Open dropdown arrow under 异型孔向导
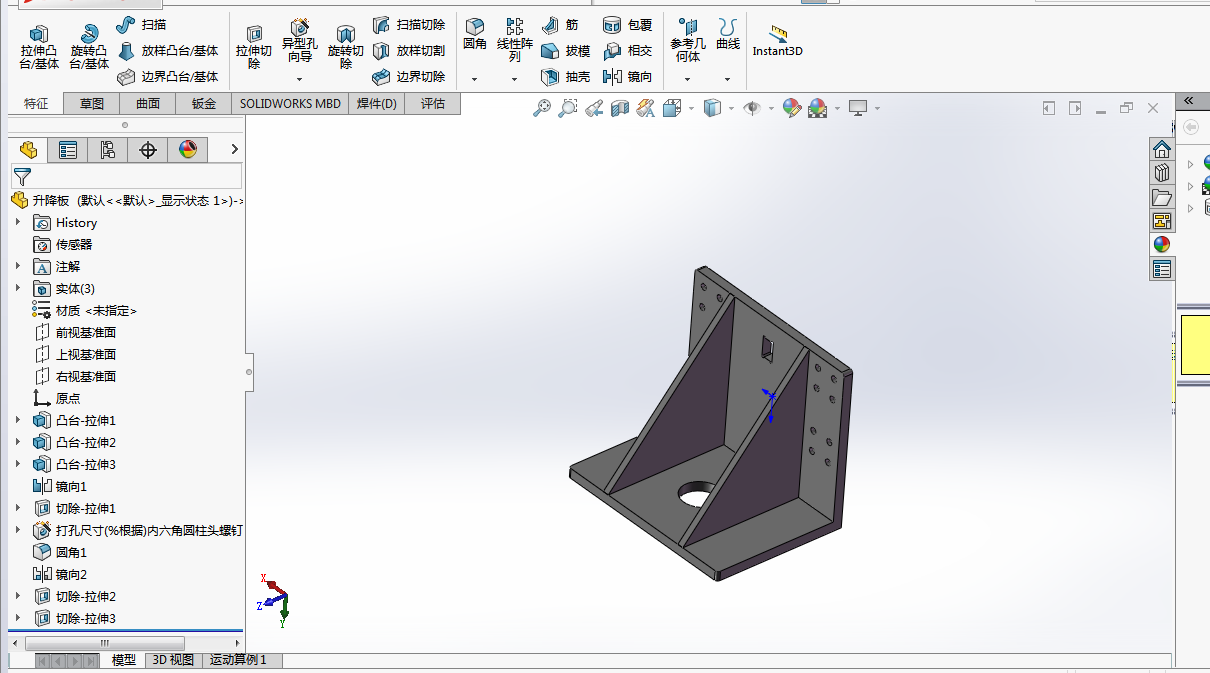 299,79
